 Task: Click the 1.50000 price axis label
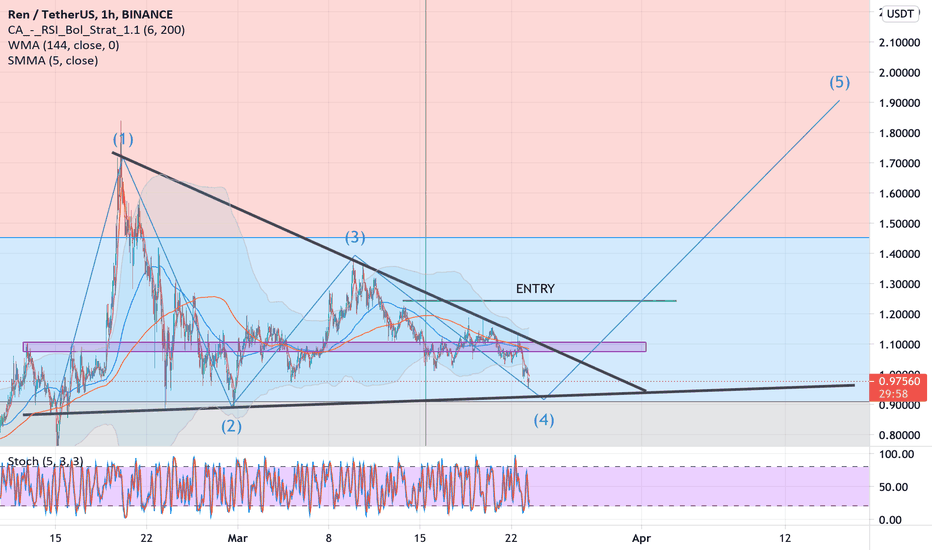click(x=899, y=224)
